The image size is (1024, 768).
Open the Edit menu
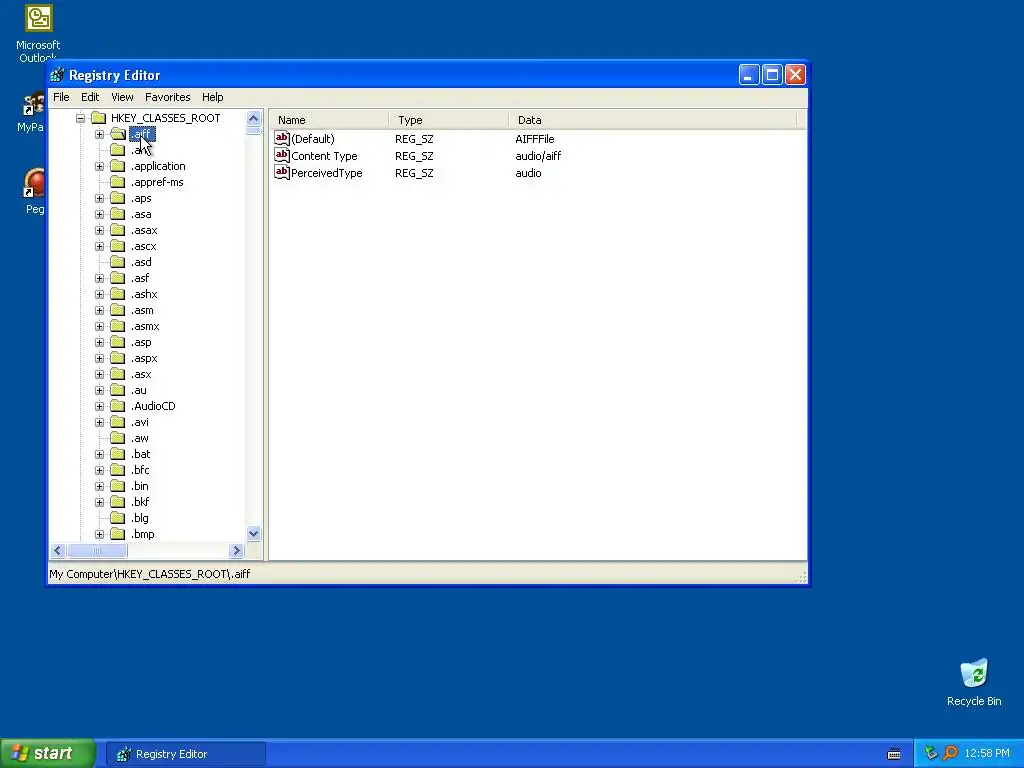90,97
